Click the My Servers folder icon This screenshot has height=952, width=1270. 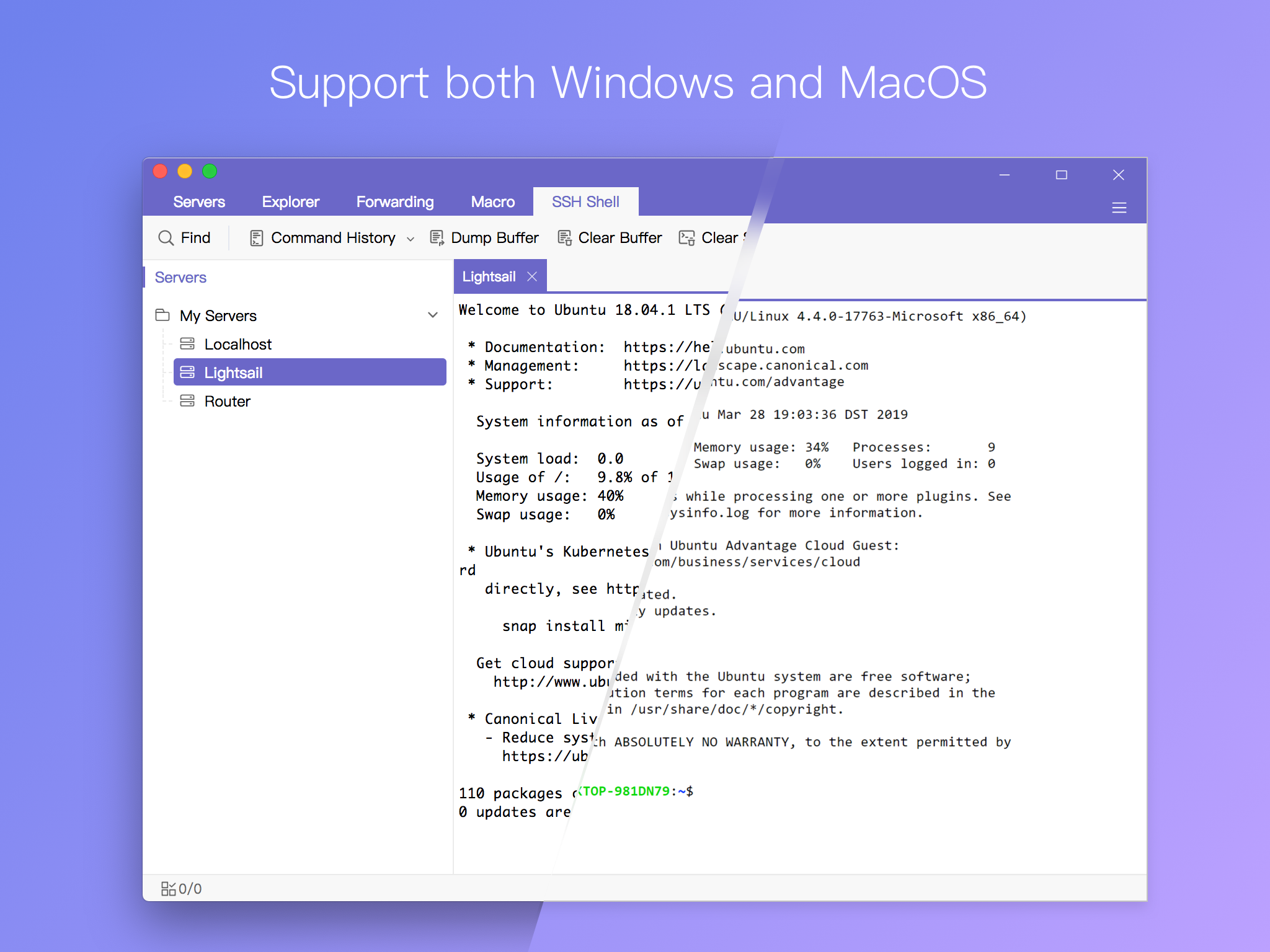[162, 315]
